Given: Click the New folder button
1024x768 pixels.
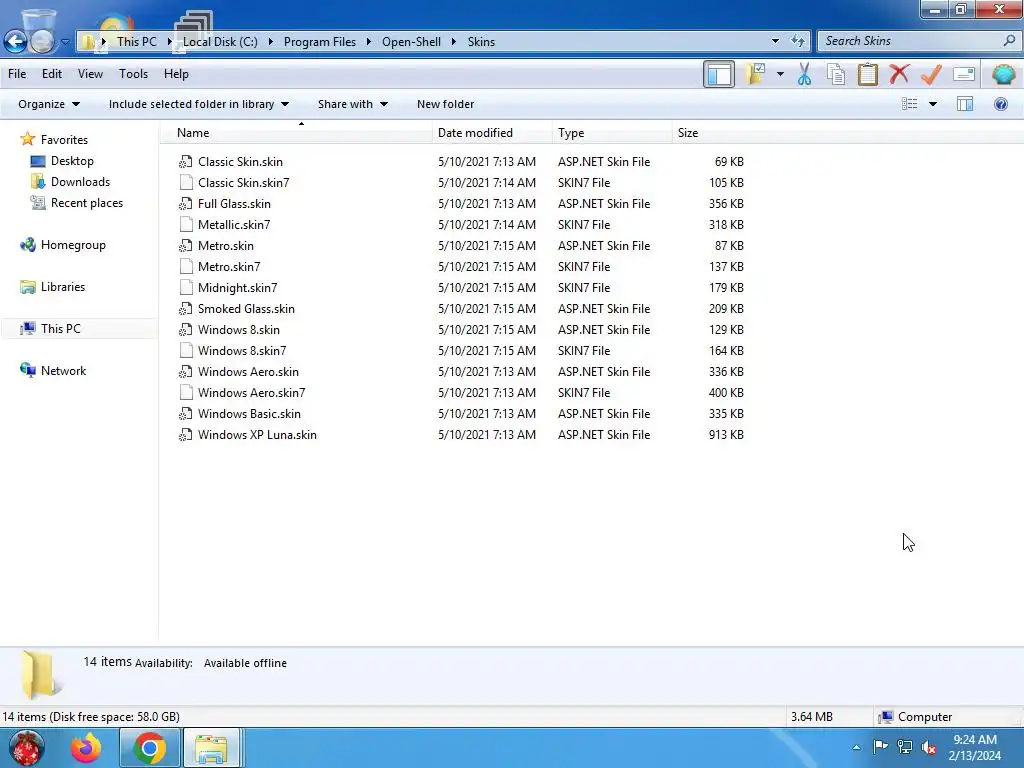Looking at the screenshot, I should [x=445, y=104].
